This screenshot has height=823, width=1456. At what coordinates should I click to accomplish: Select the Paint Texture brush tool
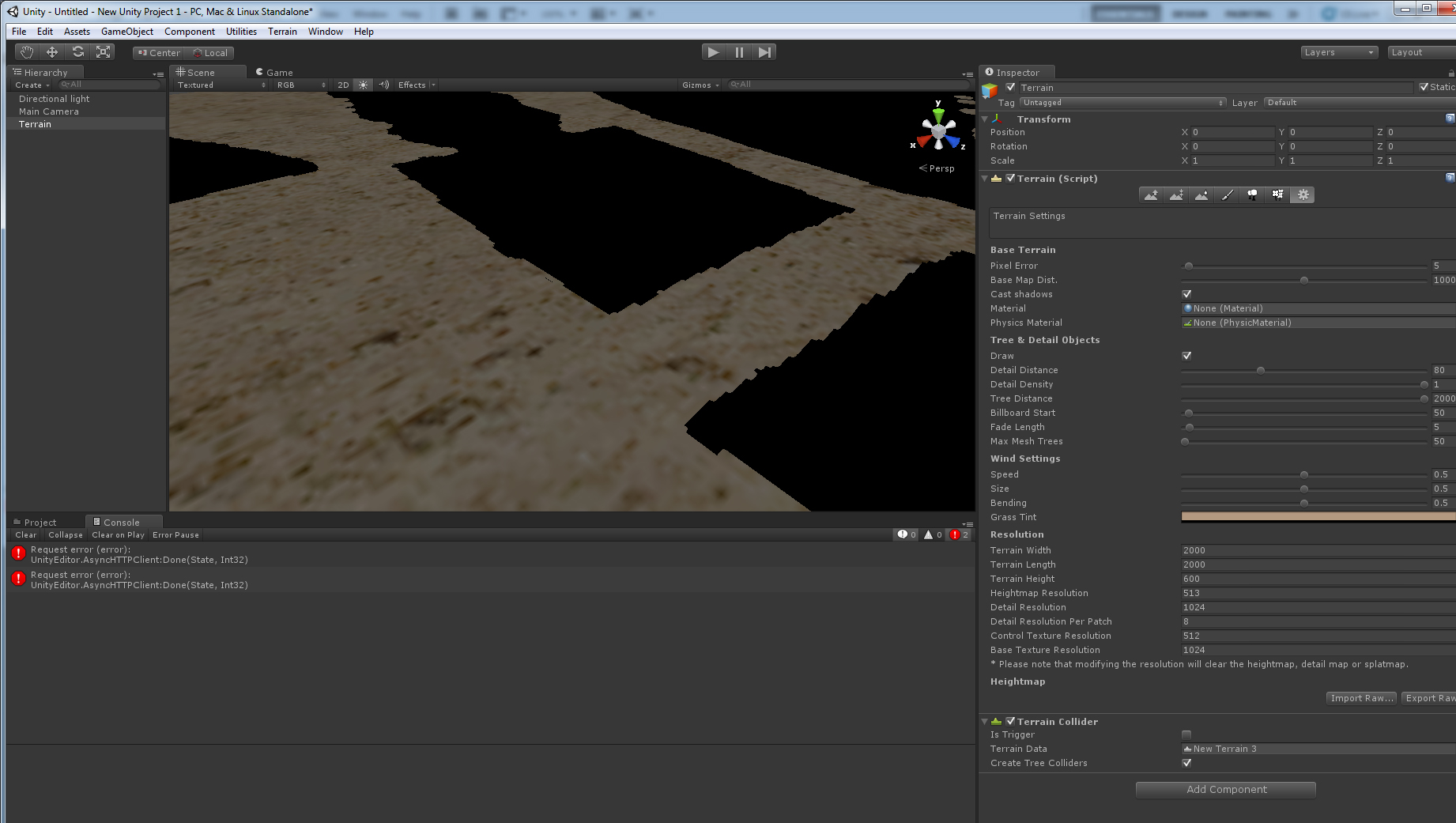(1228, 195)
